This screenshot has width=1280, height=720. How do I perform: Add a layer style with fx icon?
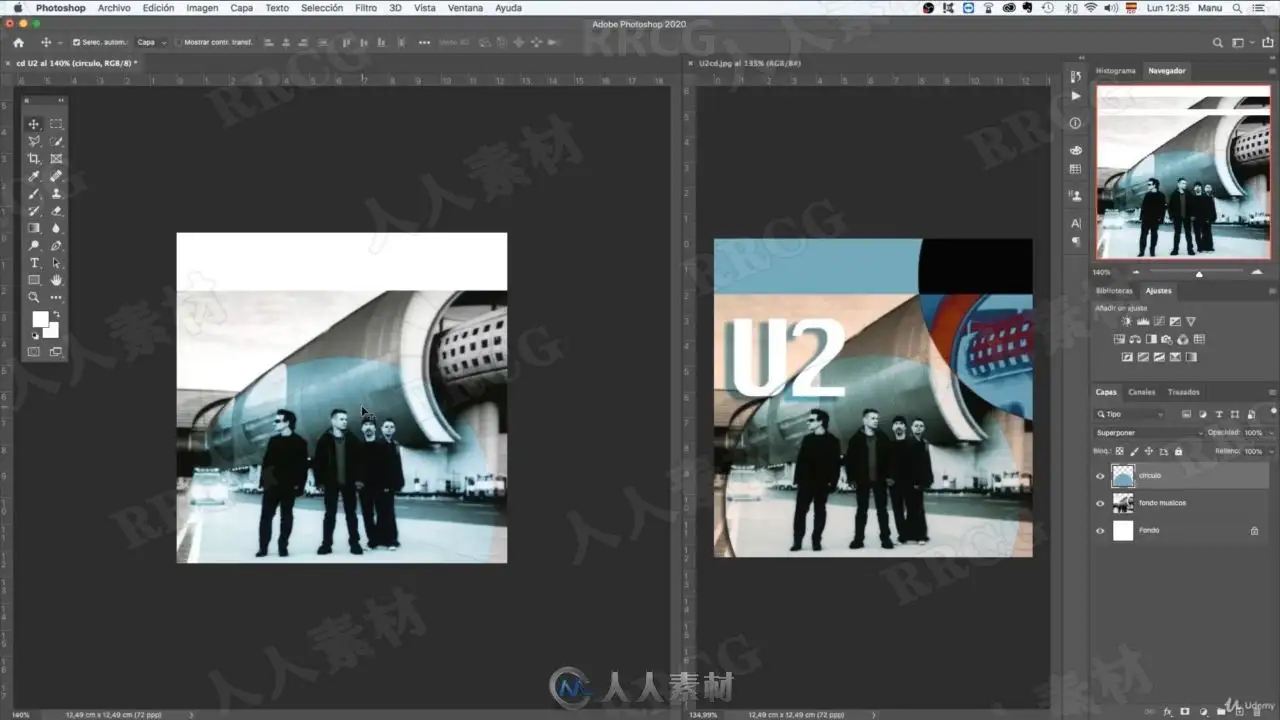point(1168,711)
